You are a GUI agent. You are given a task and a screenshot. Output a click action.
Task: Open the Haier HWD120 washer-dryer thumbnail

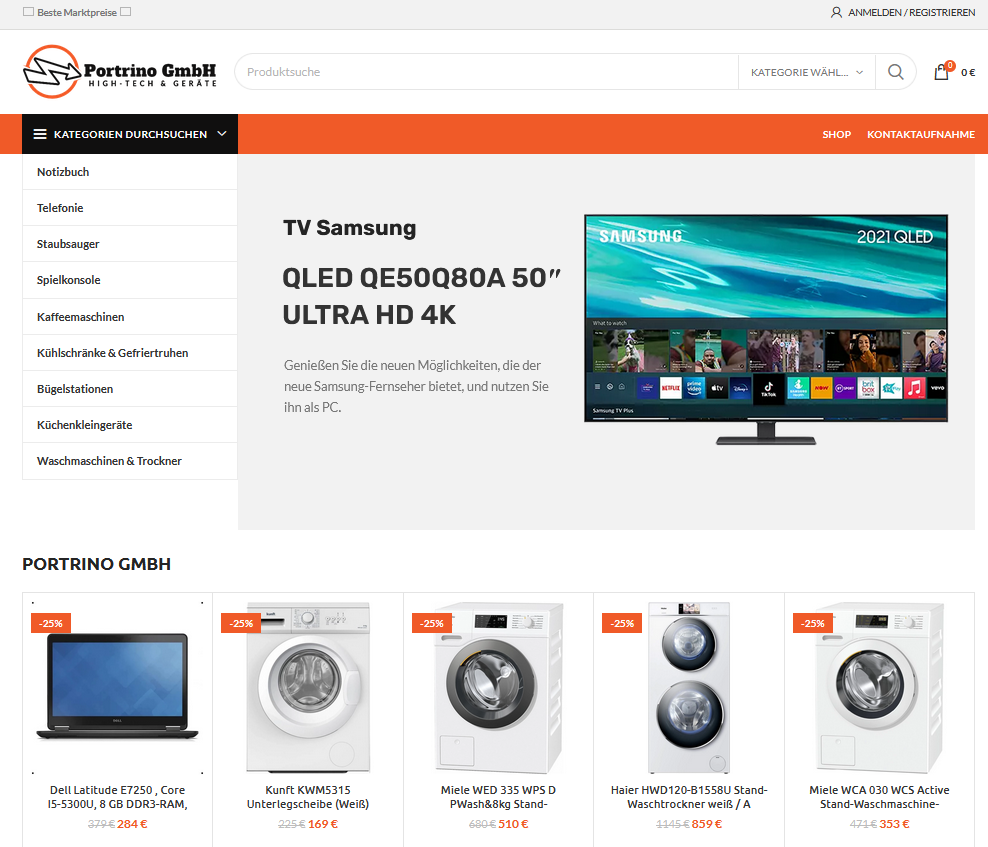coord(689,688)
